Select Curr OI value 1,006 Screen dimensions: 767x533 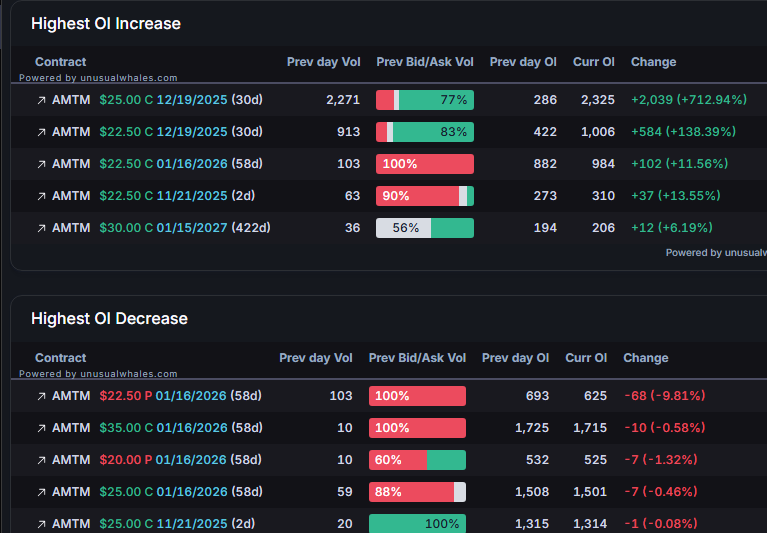598,132
